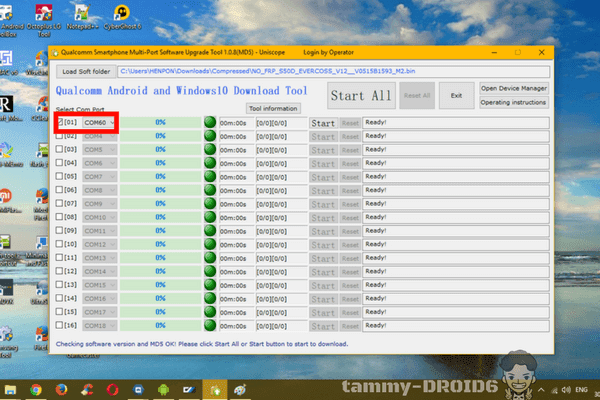Click the port 01 Ready! status field

click(x=456, y=122)
